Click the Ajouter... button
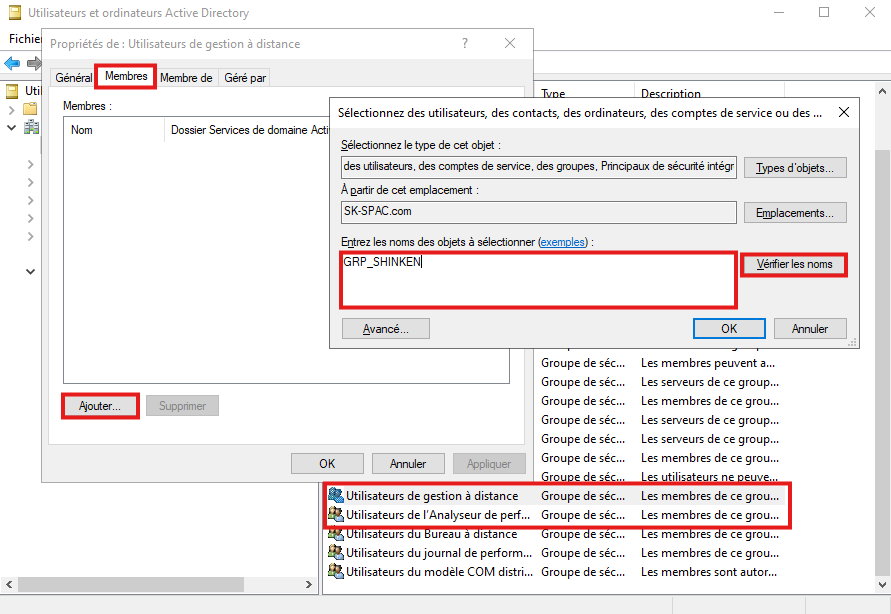891x614 pixels. coord(100,406)
